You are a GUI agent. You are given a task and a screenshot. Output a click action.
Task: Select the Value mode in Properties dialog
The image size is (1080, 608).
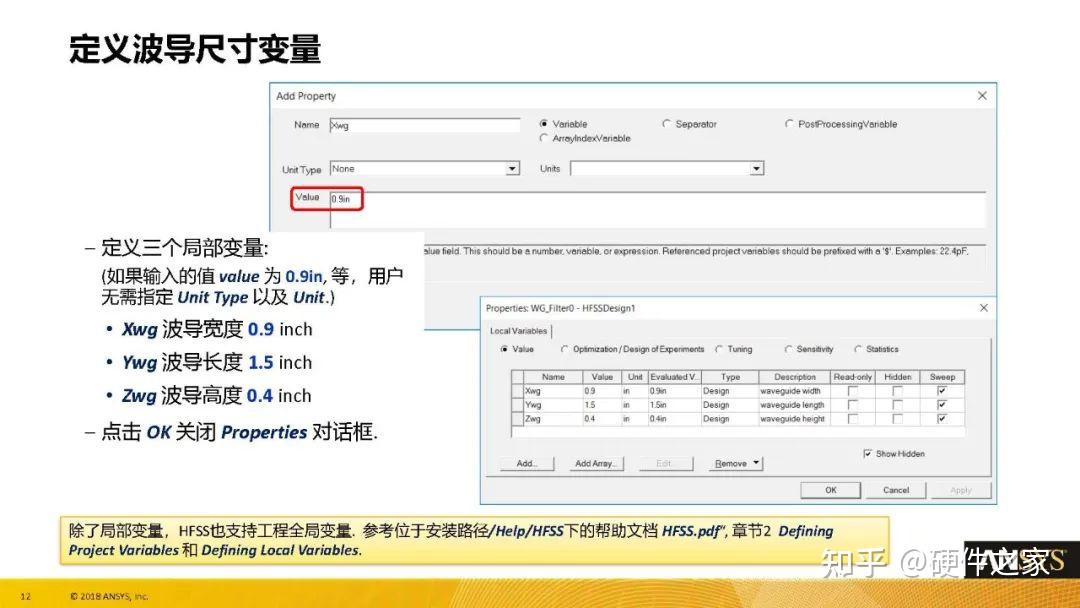pyautogui.click(x=503, y=349)
